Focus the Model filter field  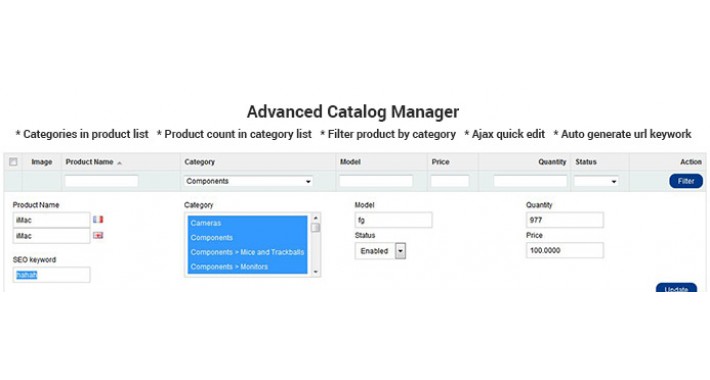[376, 181]
